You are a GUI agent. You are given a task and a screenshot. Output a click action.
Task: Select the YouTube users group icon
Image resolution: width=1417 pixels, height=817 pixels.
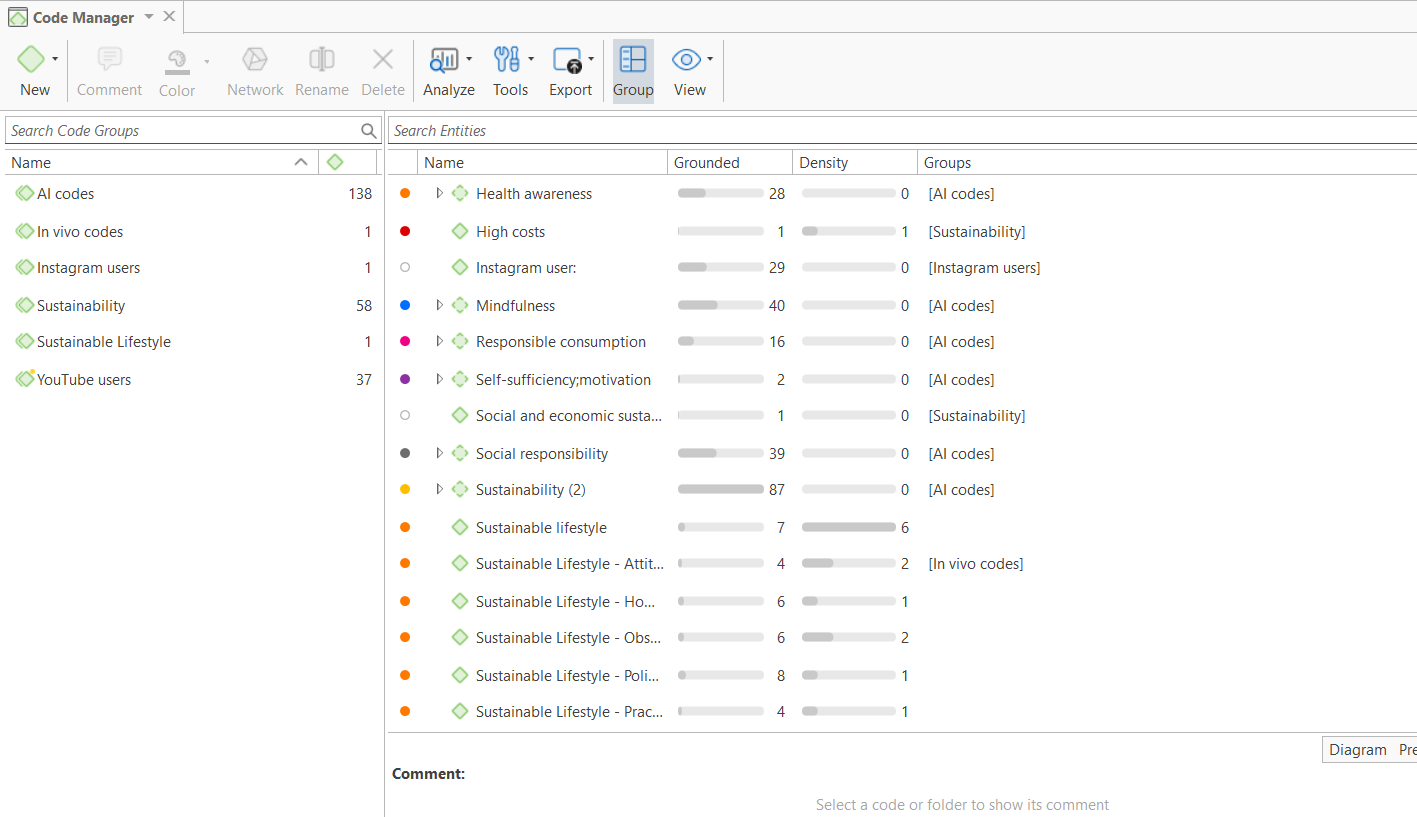click(25, 379)
